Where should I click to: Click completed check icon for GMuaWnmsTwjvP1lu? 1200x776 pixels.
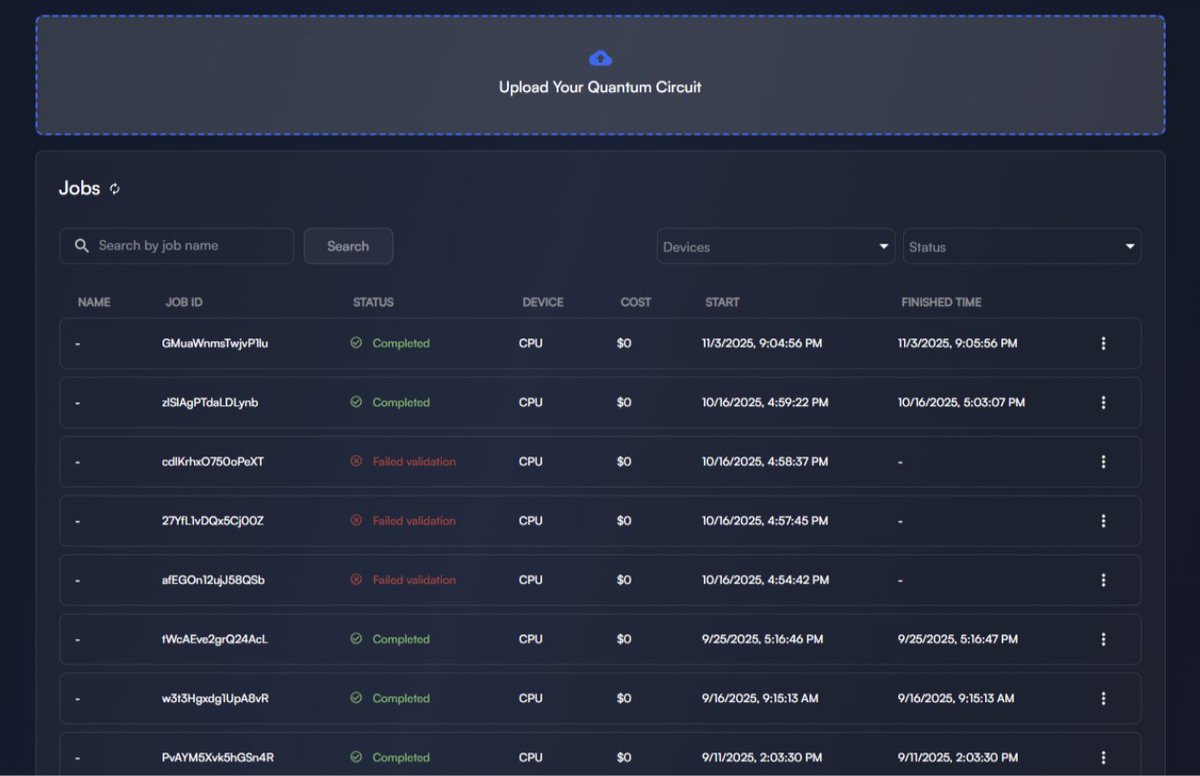coord(356,343)
